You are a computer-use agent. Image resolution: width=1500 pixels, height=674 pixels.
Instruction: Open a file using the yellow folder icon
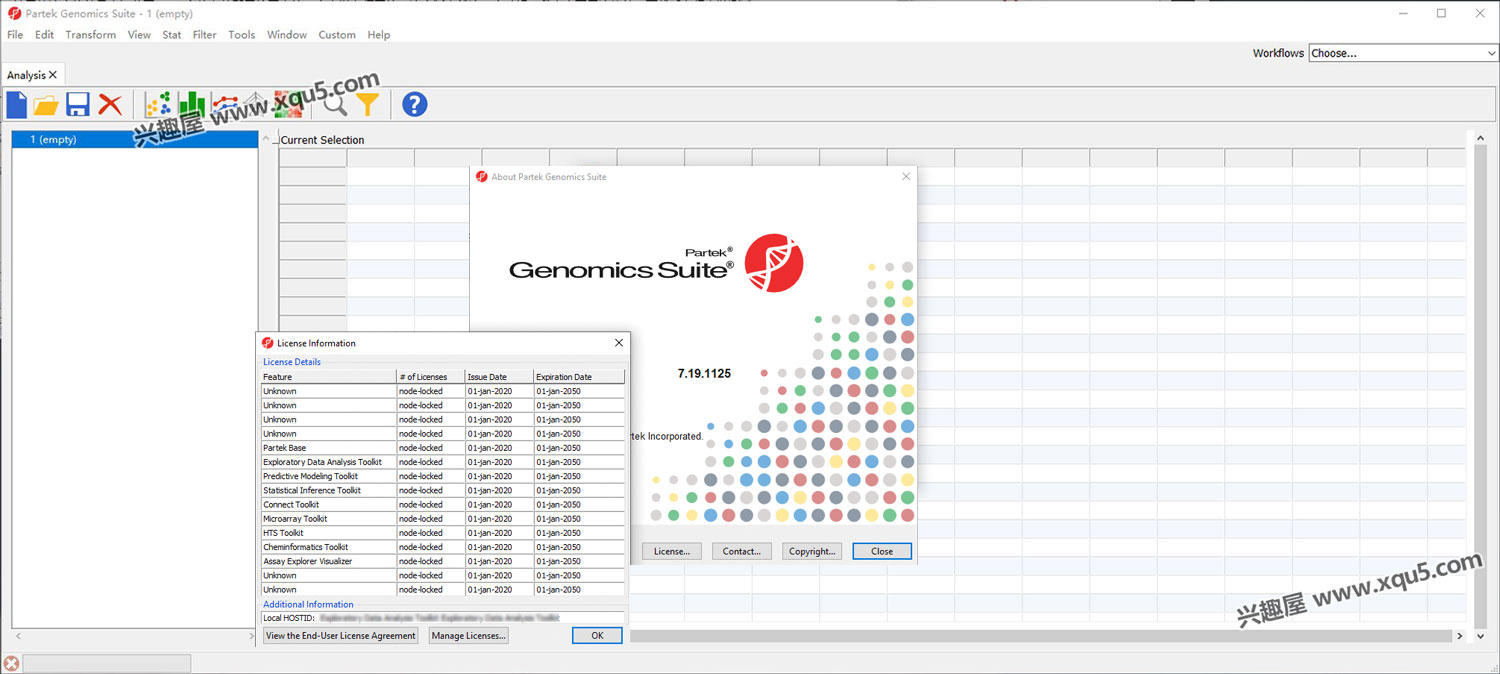46,104
